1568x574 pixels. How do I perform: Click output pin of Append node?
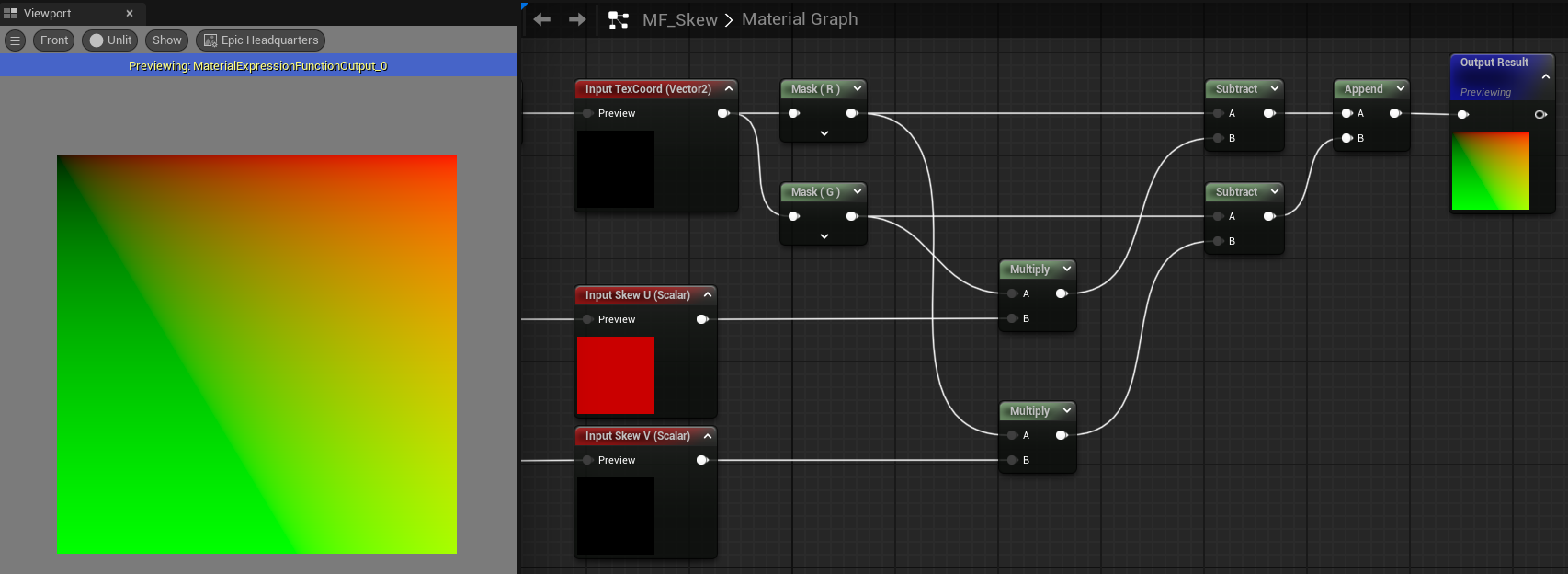1395,113
